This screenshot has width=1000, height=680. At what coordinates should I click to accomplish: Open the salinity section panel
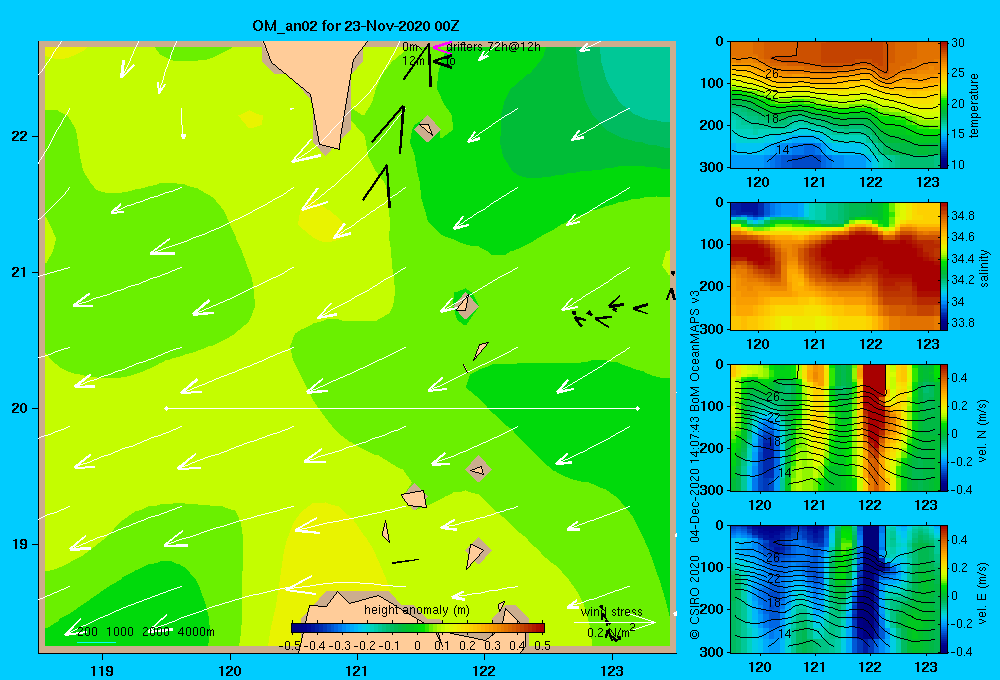(834, 266)
